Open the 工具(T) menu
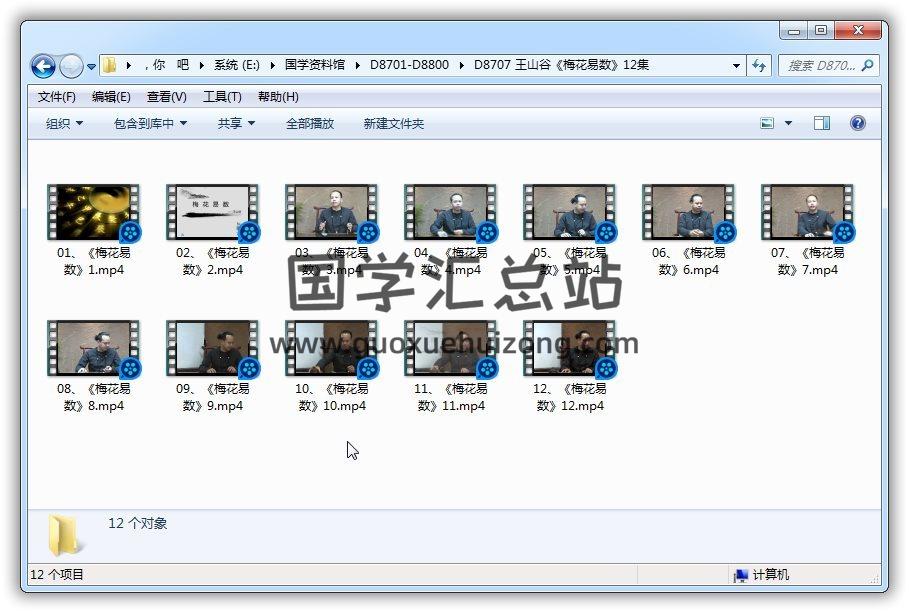Screen dimensions: 909x613 222,97
